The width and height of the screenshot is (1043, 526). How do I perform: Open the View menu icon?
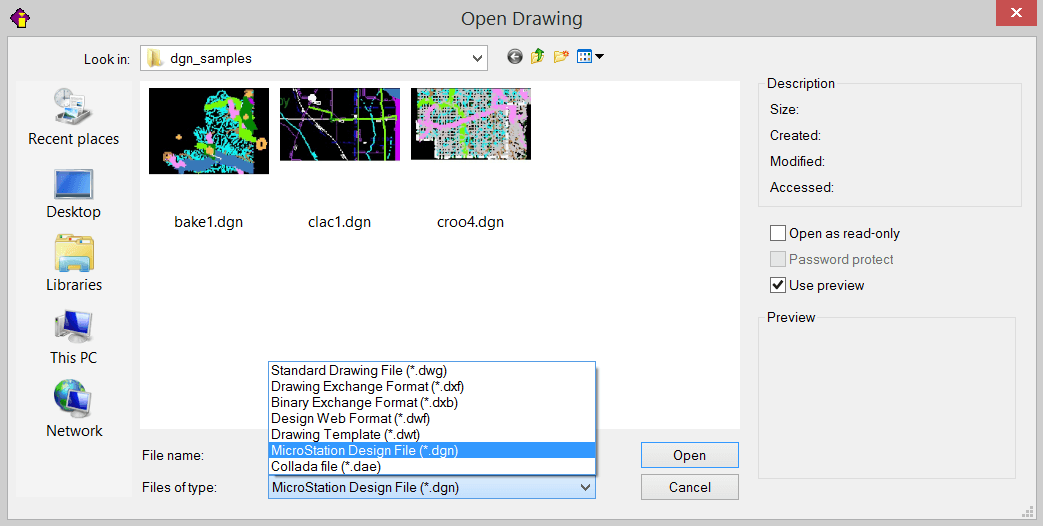[590, 57]
